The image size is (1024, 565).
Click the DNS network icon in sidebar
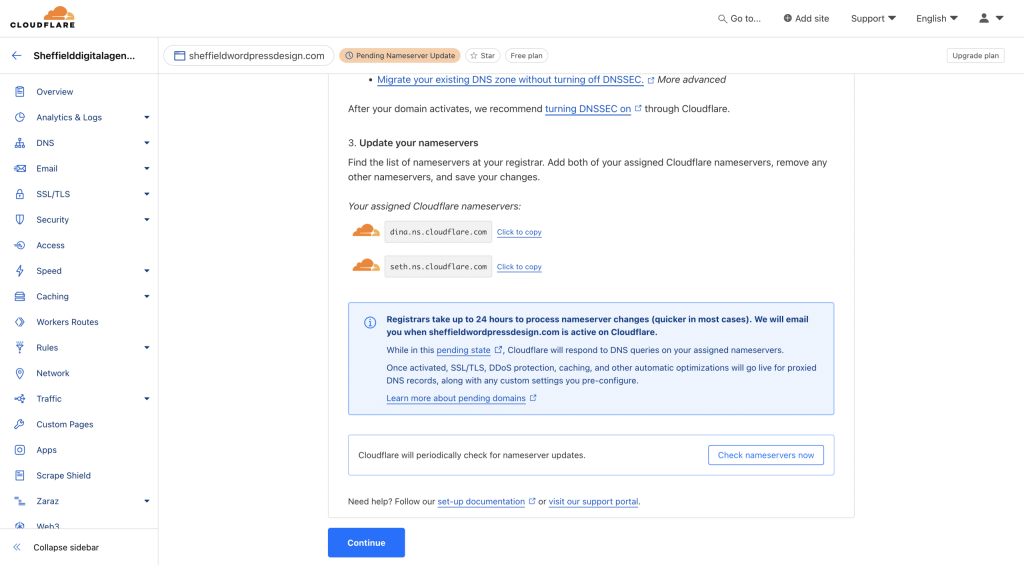tap(20, 142)
